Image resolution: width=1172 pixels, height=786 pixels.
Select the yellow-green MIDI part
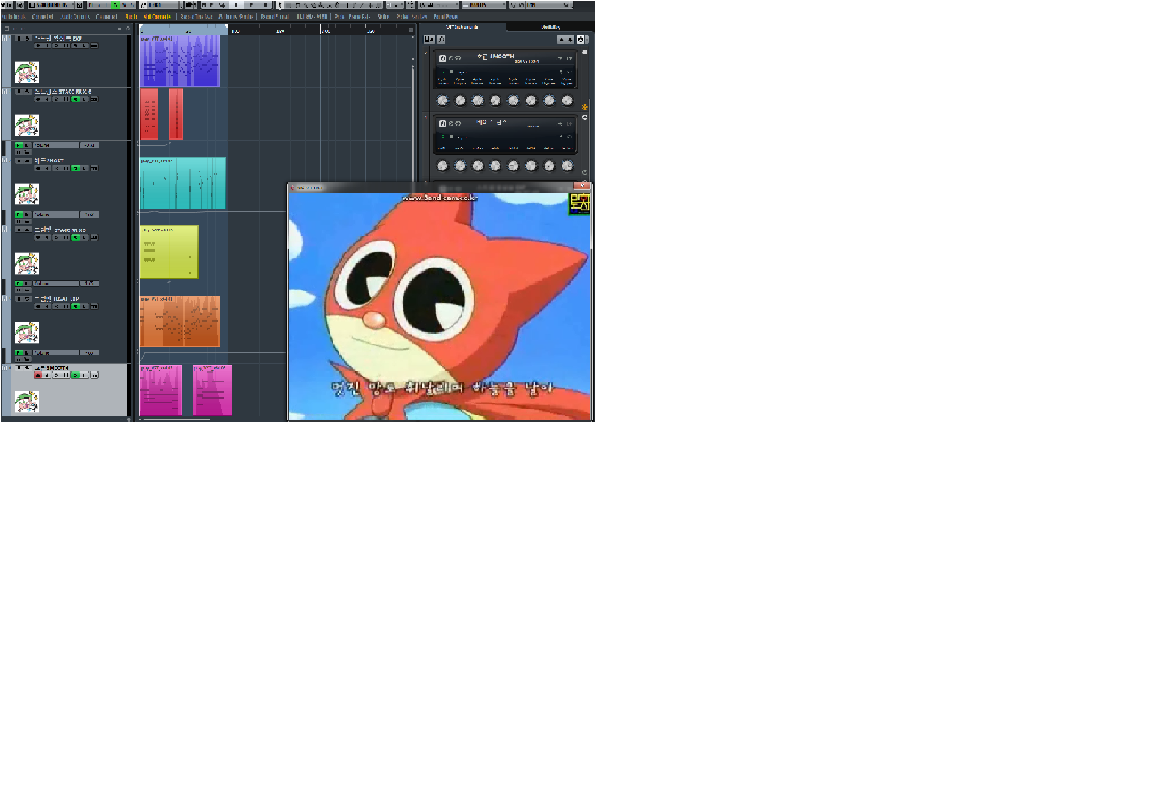tap(169, 252)
